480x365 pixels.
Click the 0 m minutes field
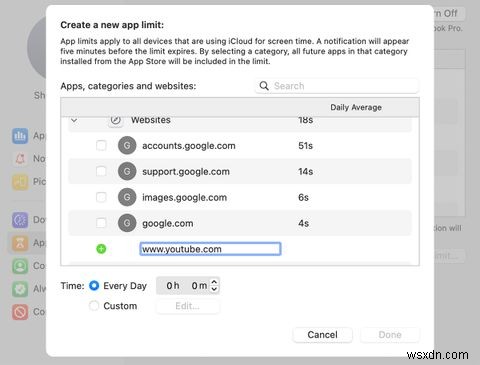click(x=199, y=286)
